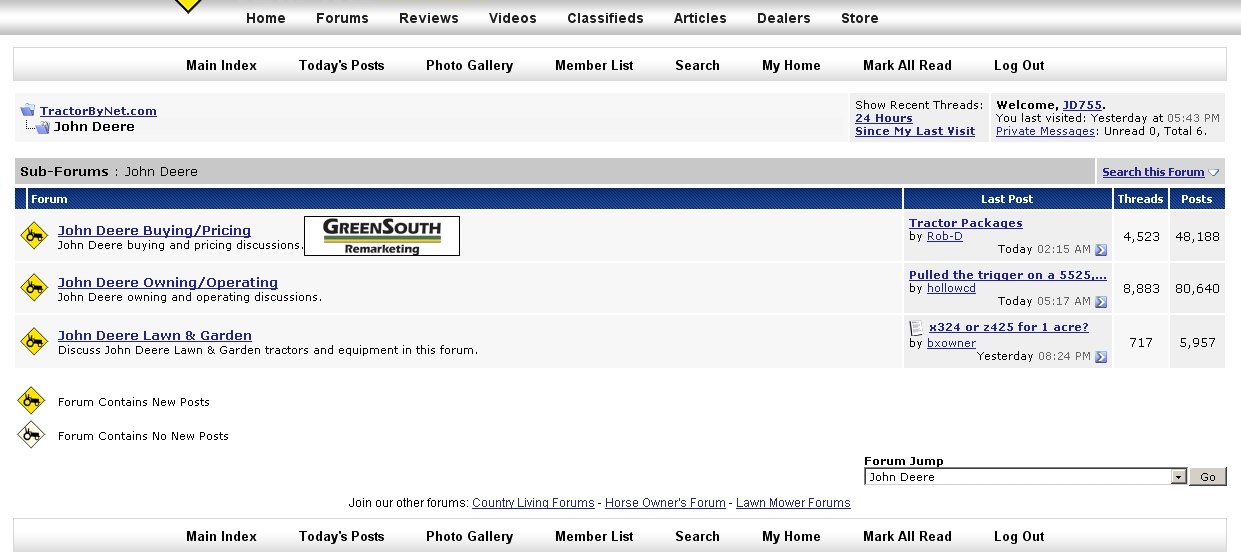Viewport: 1241px width, 557px height.
Task: Open the Dealers section
Action: coord(784,18)
